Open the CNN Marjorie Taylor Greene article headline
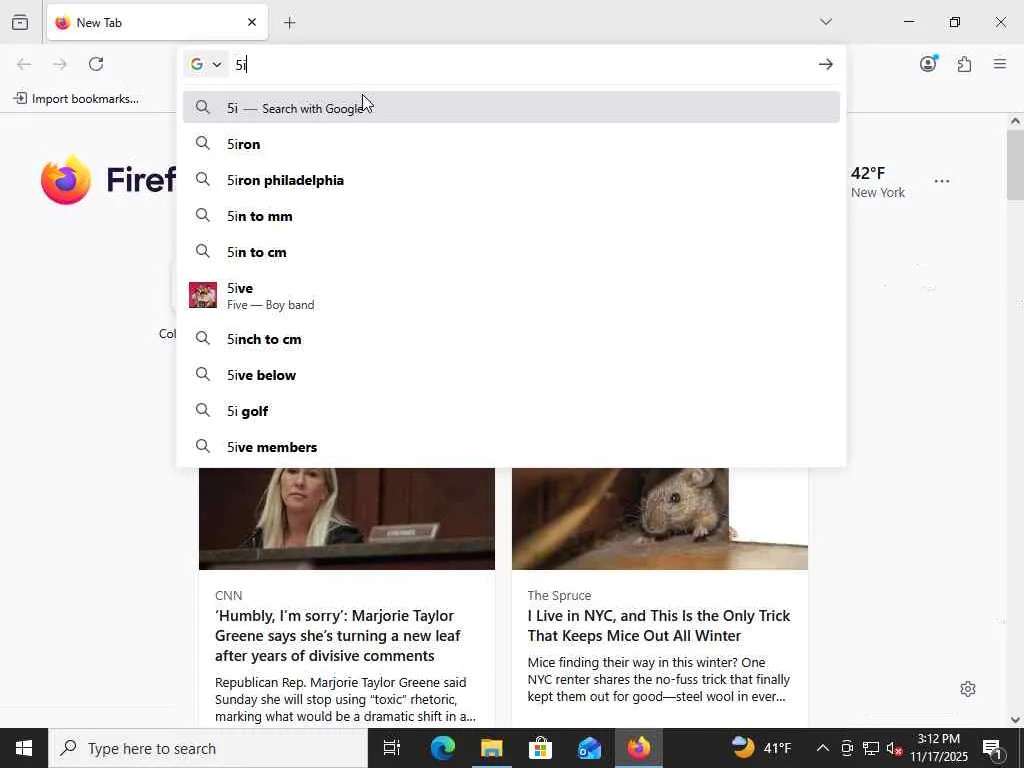The image size is (1024, 768). (338, 635)
